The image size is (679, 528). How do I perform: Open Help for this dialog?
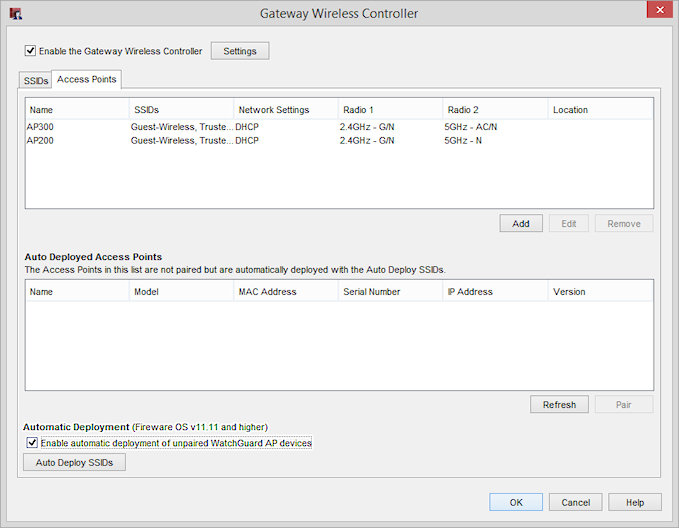(x=634, y=503)
